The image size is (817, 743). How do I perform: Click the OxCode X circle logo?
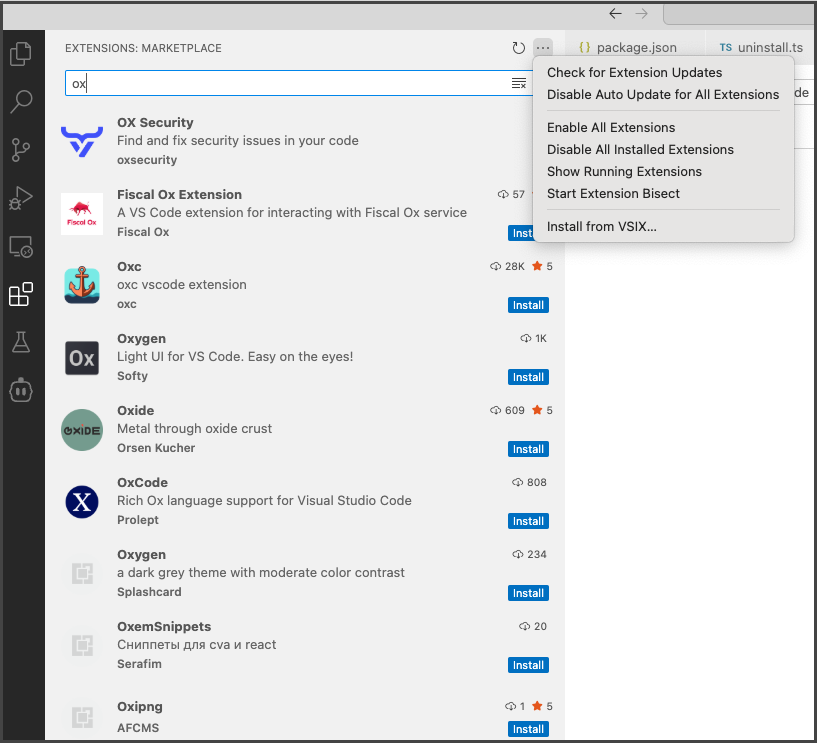pos(82,502)
